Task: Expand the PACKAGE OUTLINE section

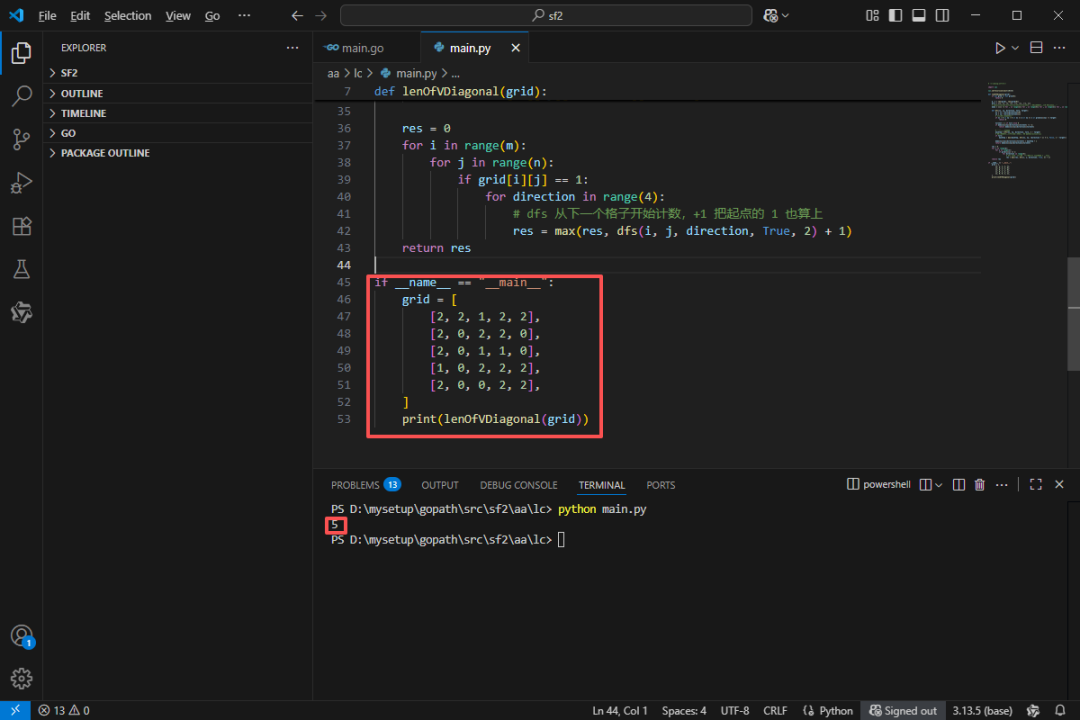Action: tap(105, 153)
